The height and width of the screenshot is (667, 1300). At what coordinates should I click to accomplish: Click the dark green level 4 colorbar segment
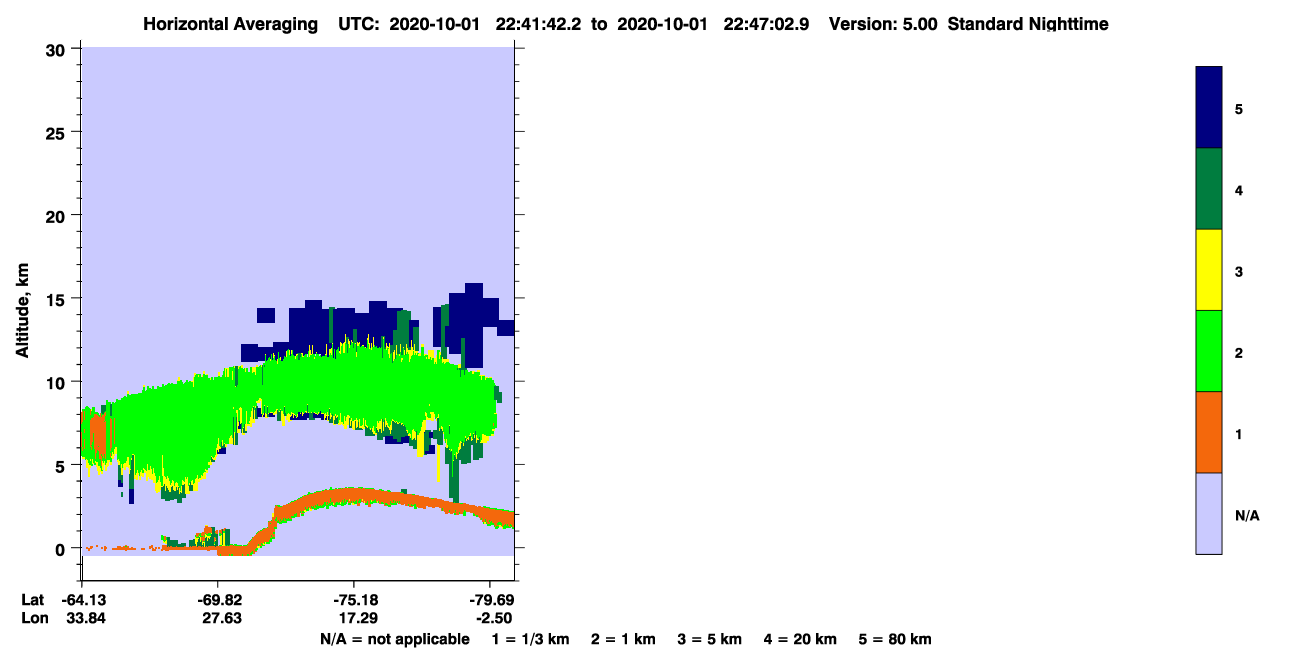1209,189
